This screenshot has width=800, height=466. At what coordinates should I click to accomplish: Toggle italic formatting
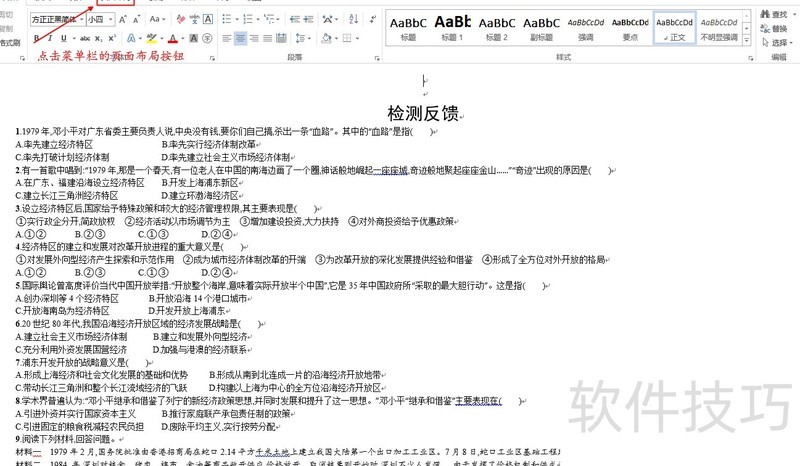point(49,37)
